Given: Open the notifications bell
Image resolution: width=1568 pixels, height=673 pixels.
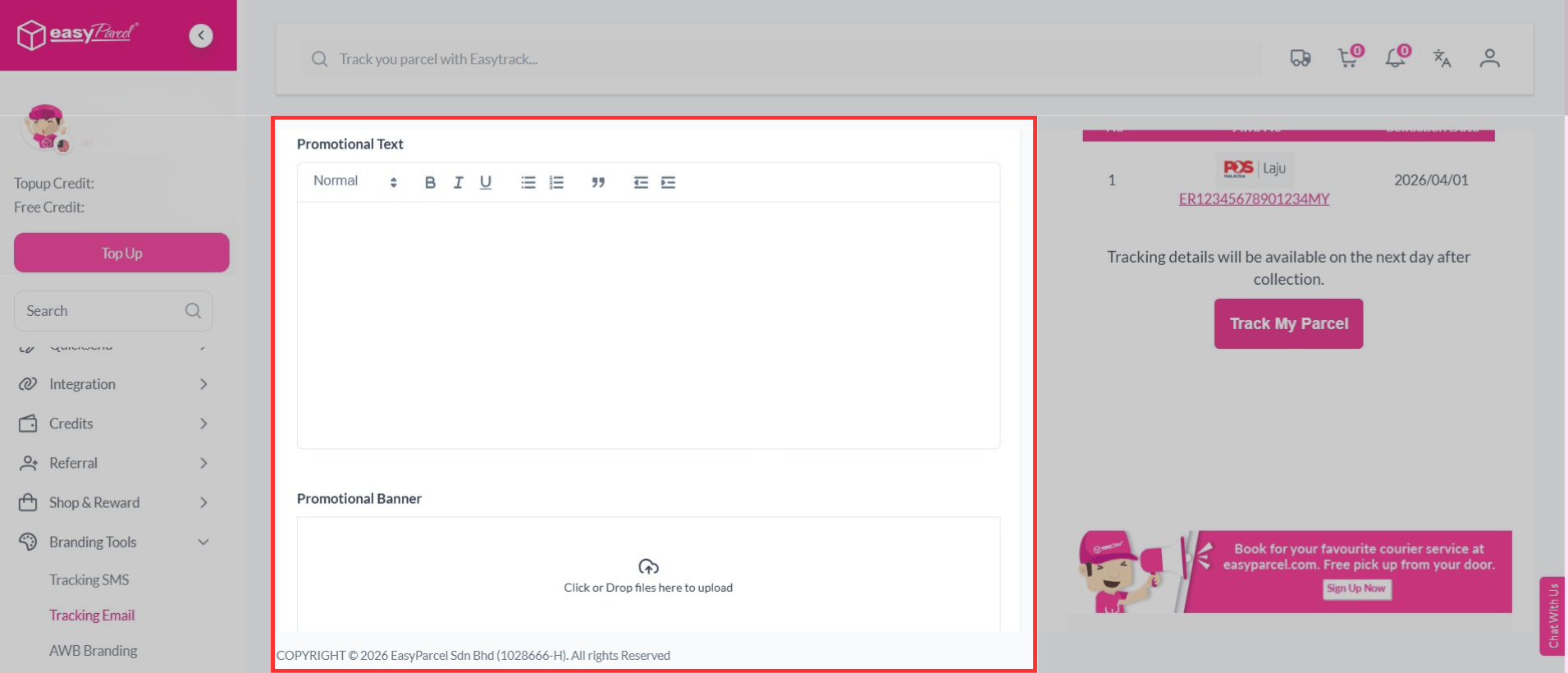Looking at the screenshot, I should point(1395,58).
